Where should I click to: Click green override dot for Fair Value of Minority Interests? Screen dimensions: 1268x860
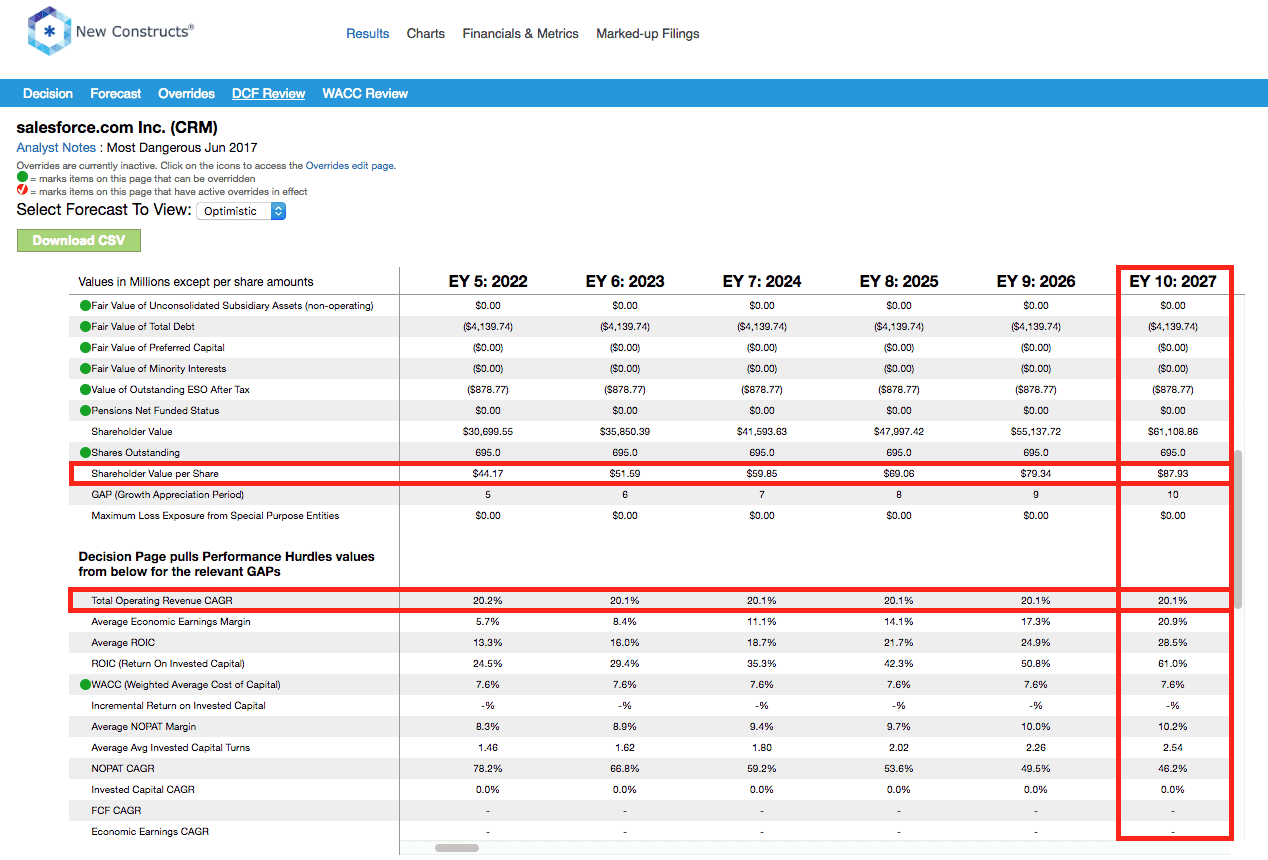(85, 368)
